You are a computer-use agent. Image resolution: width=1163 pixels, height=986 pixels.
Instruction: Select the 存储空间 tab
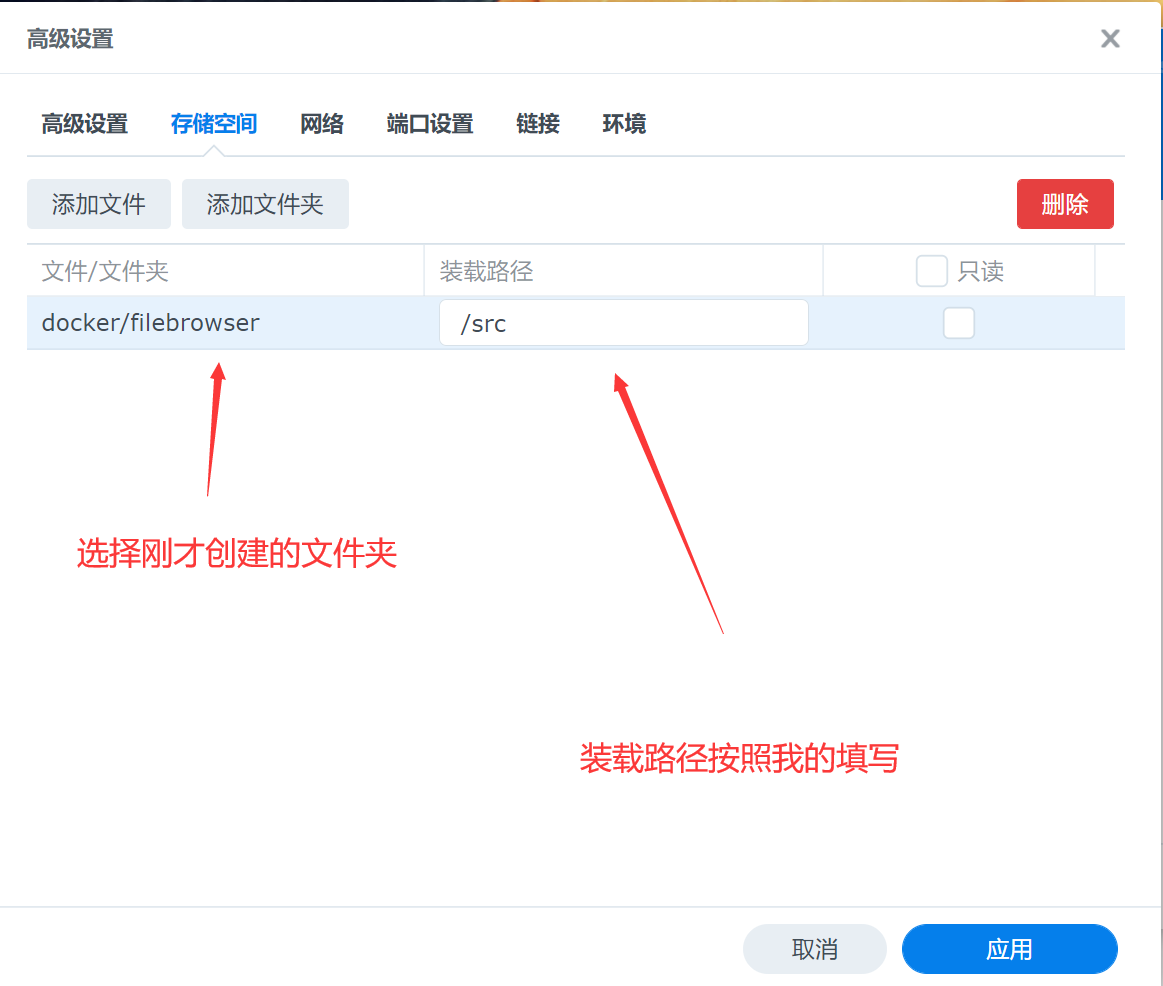point(214,124)
